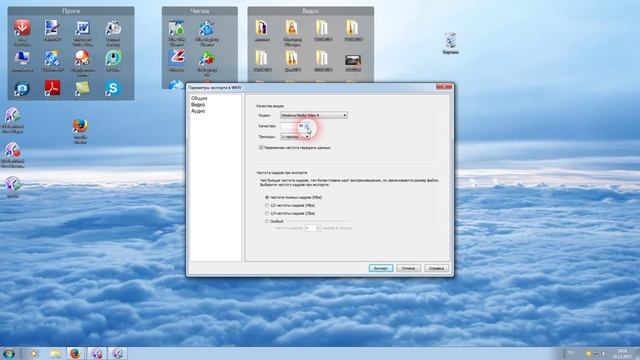The width and height of the screenshot is (640, 360).
Task: Select the Особый custom frame rate option
Action: click(x=267, y=221)
